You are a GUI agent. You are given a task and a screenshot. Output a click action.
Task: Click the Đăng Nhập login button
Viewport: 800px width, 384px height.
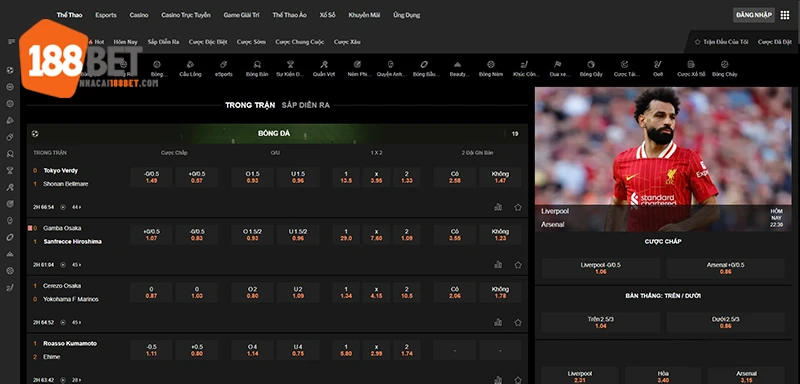[754, 15]
